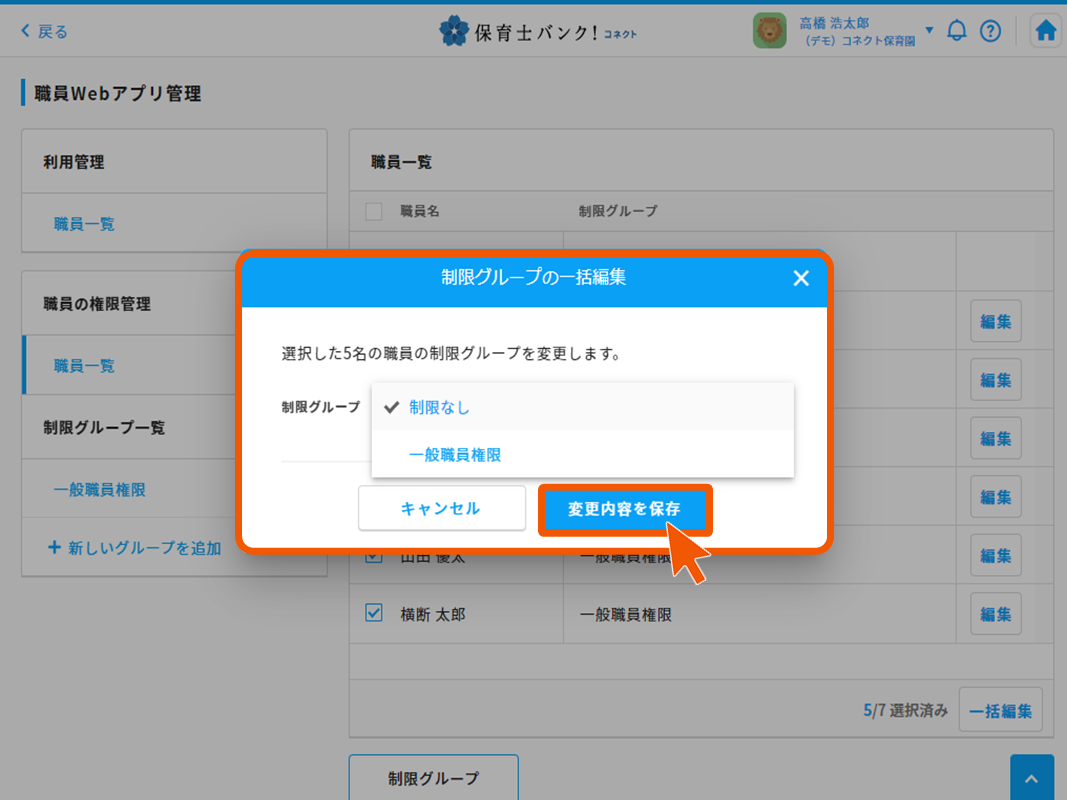Click the lion user avatar
The height and width of the screenshot is (800, 1067).
click(769, 31)
